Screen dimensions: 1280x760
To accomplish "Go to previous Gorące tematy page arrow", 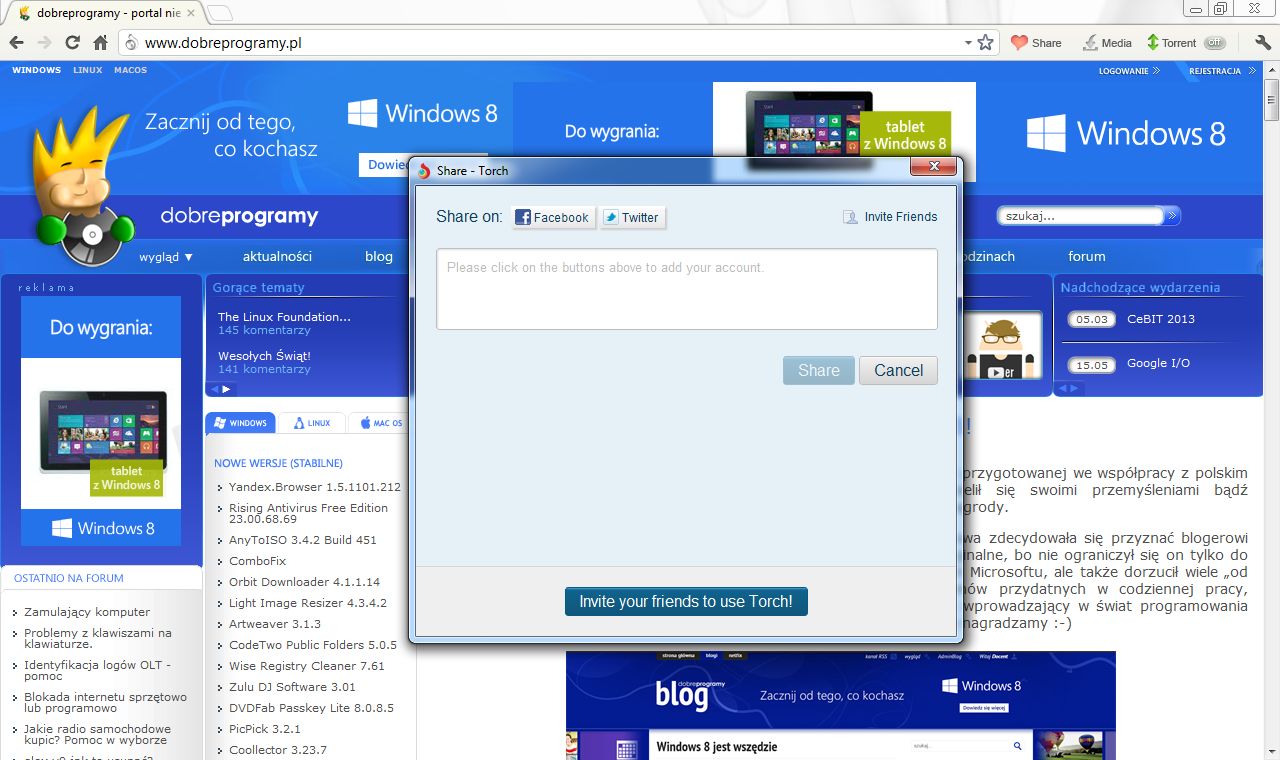I will pyautogui.click(x=214, y=389).
